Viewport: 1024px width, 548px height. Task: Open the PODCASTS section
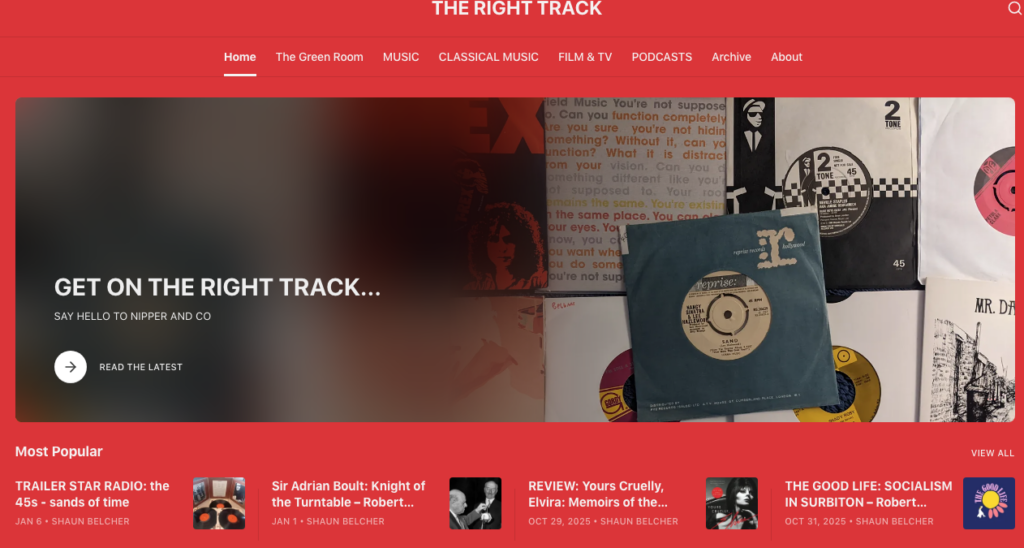(x=662, y=57)
